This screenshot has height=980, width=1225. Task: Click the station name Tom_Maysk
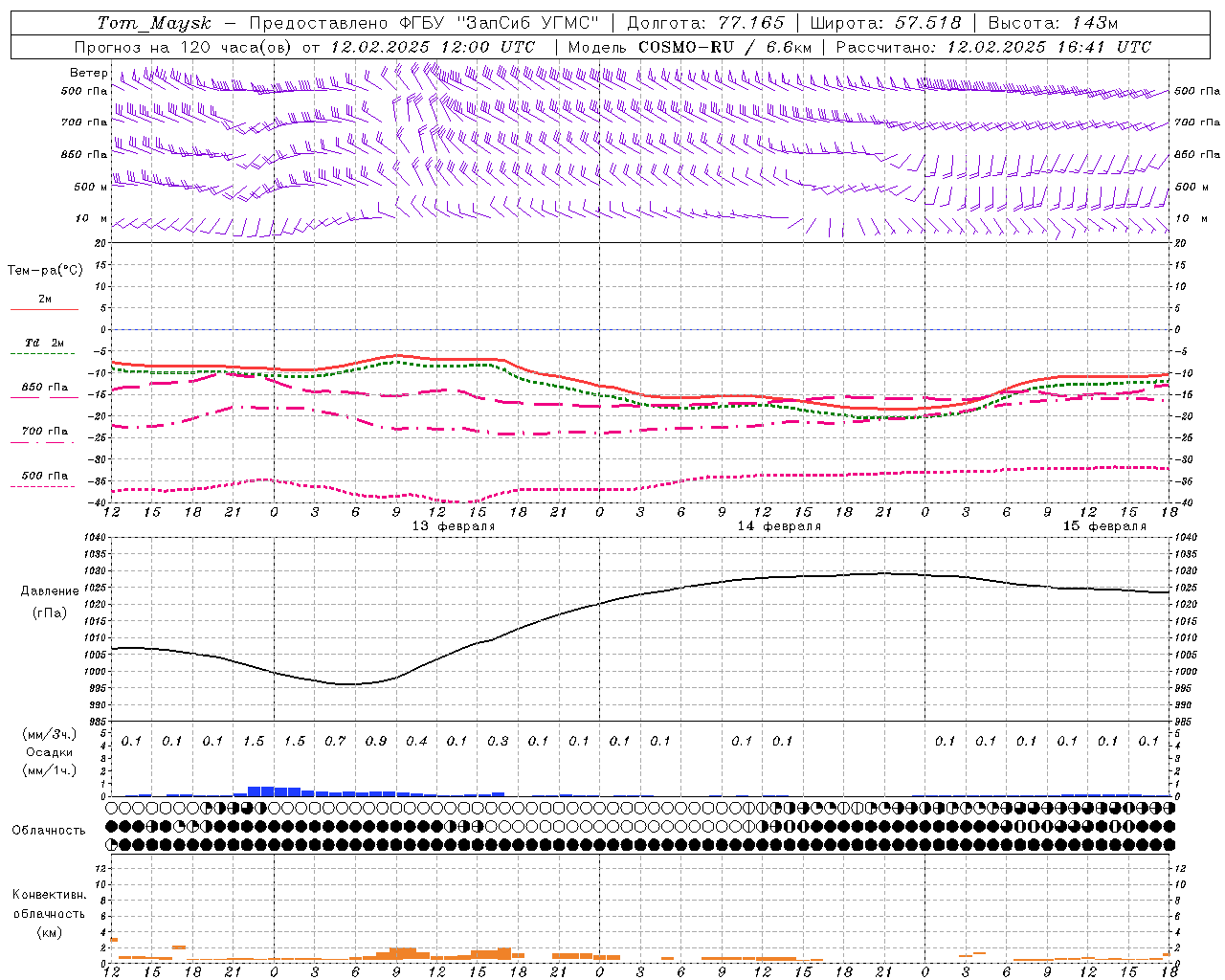154,23
